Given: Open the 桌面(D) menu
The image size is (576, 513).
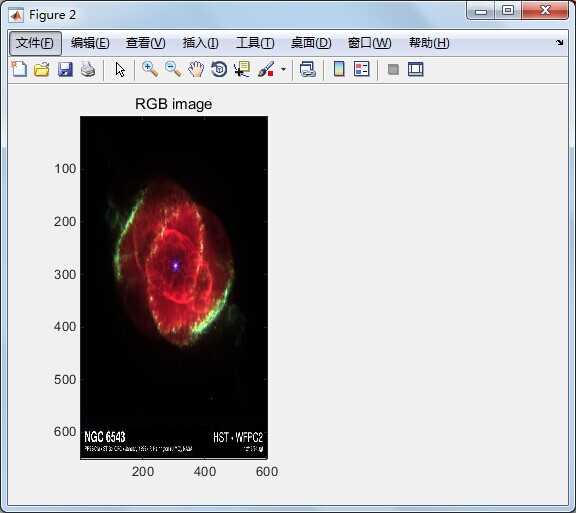Looking at the screenshot, I should [x=311, y=43].
